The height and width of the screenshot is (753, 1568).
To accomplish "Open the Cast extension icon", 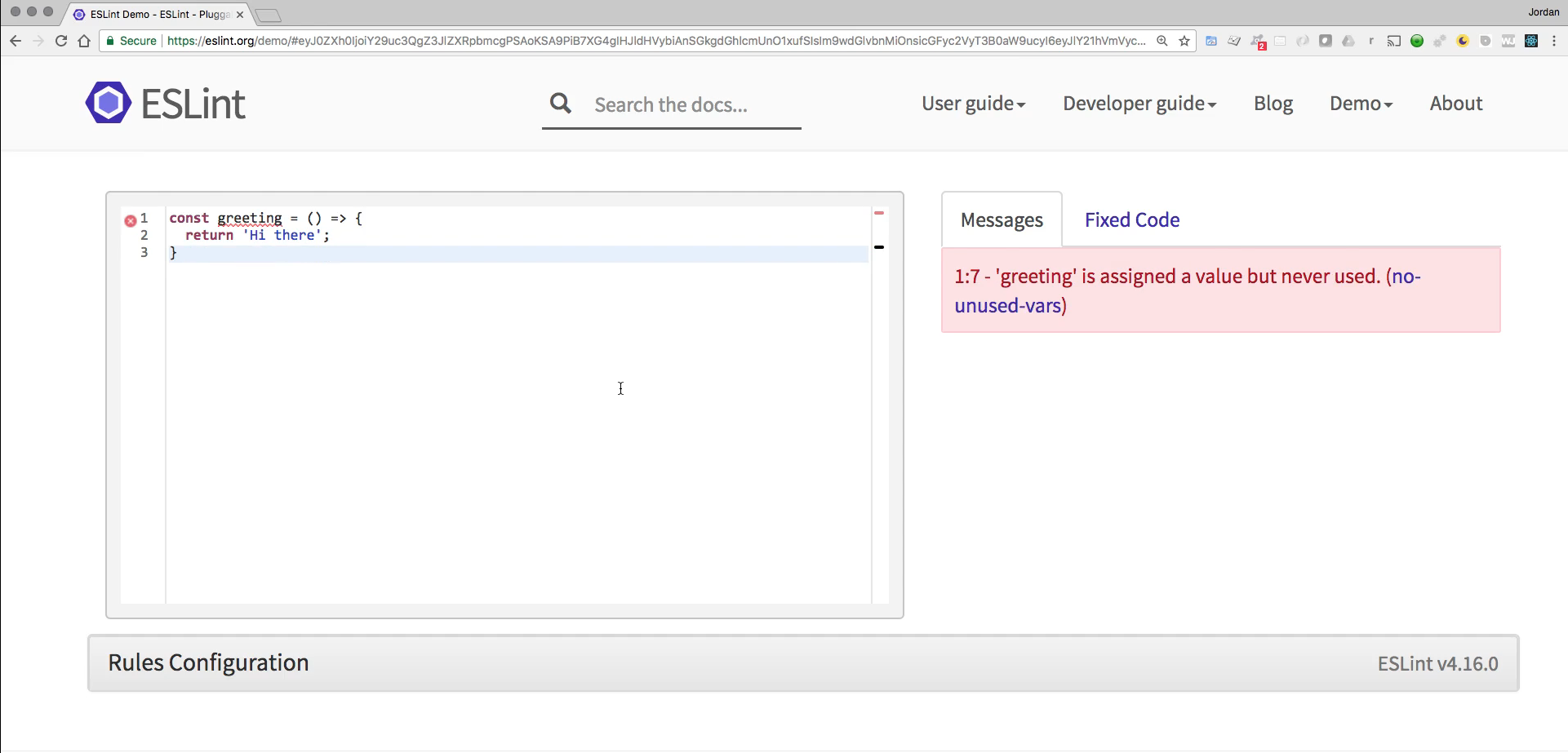I will (1394, 41).
